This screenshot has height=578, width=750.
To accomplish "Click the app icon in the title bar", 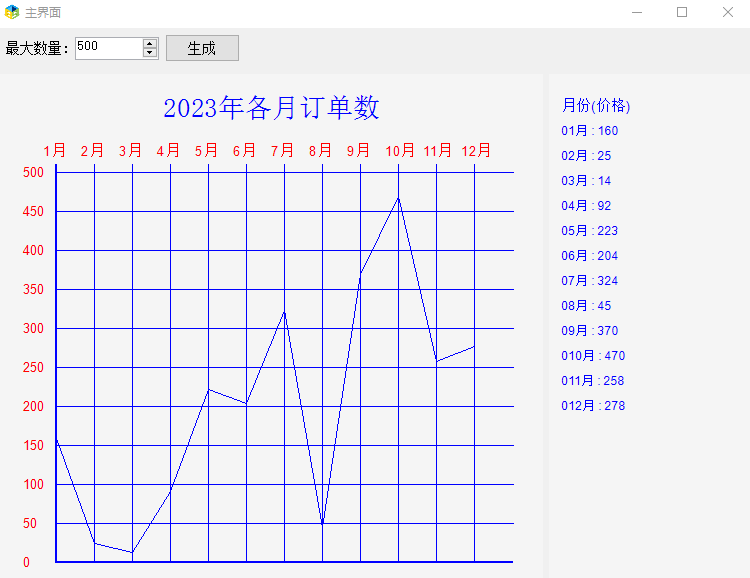I will coord(11,12).
